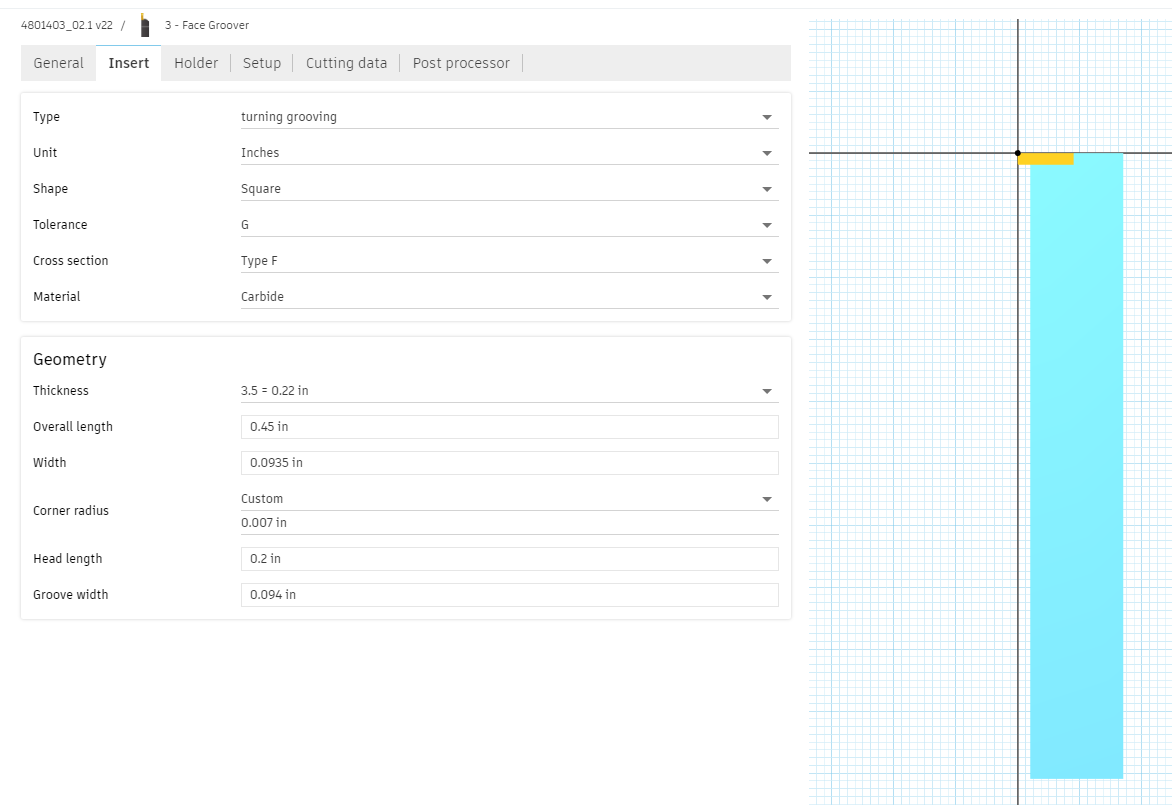
Task: Expand the Corner radius Custom dropdown
Action: click(x=509, y=499)
